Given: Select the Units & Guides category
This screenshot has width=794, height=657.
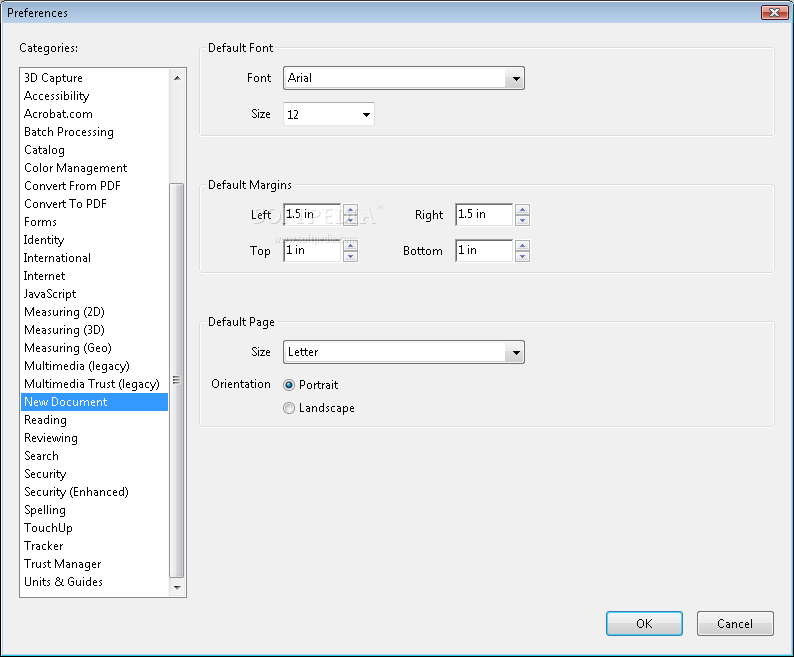Looking at the screenshot, I should tap(94, 582).
